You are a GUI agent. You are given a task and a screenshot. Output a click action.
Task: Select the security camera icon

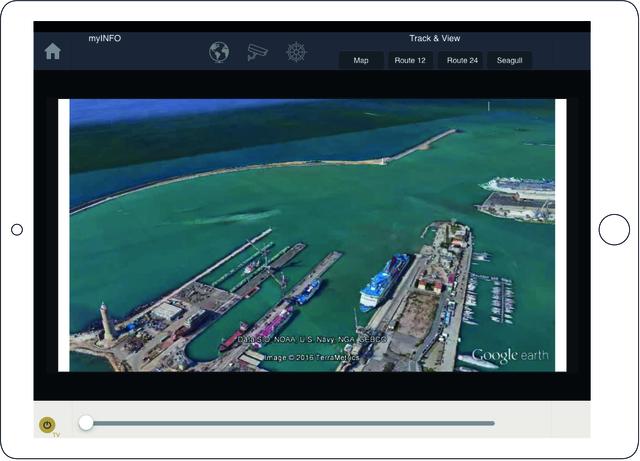(257, 52)
